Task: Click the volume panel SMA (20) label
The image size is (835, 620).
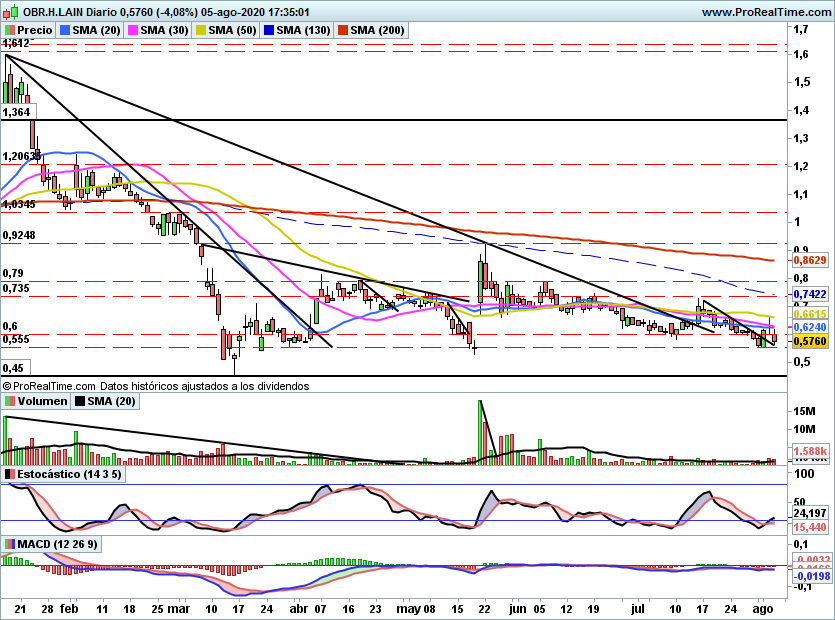Action: [x=107, y=401]
